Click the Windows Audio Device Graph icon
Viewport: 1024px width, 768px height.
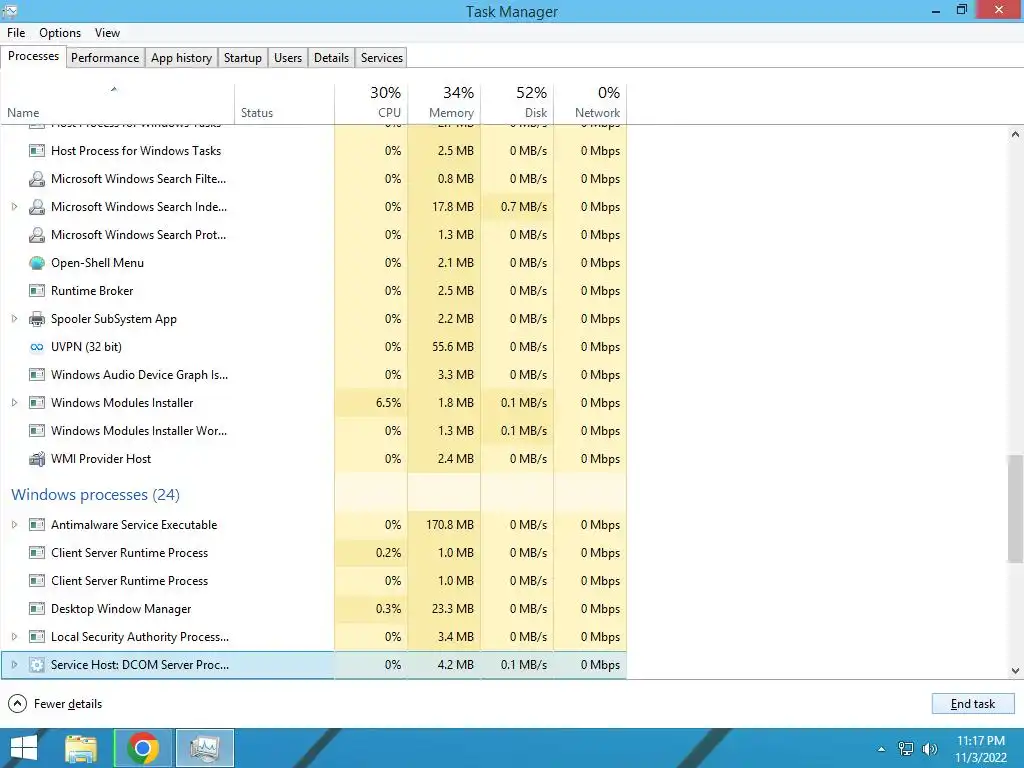[x=37, y=375]
